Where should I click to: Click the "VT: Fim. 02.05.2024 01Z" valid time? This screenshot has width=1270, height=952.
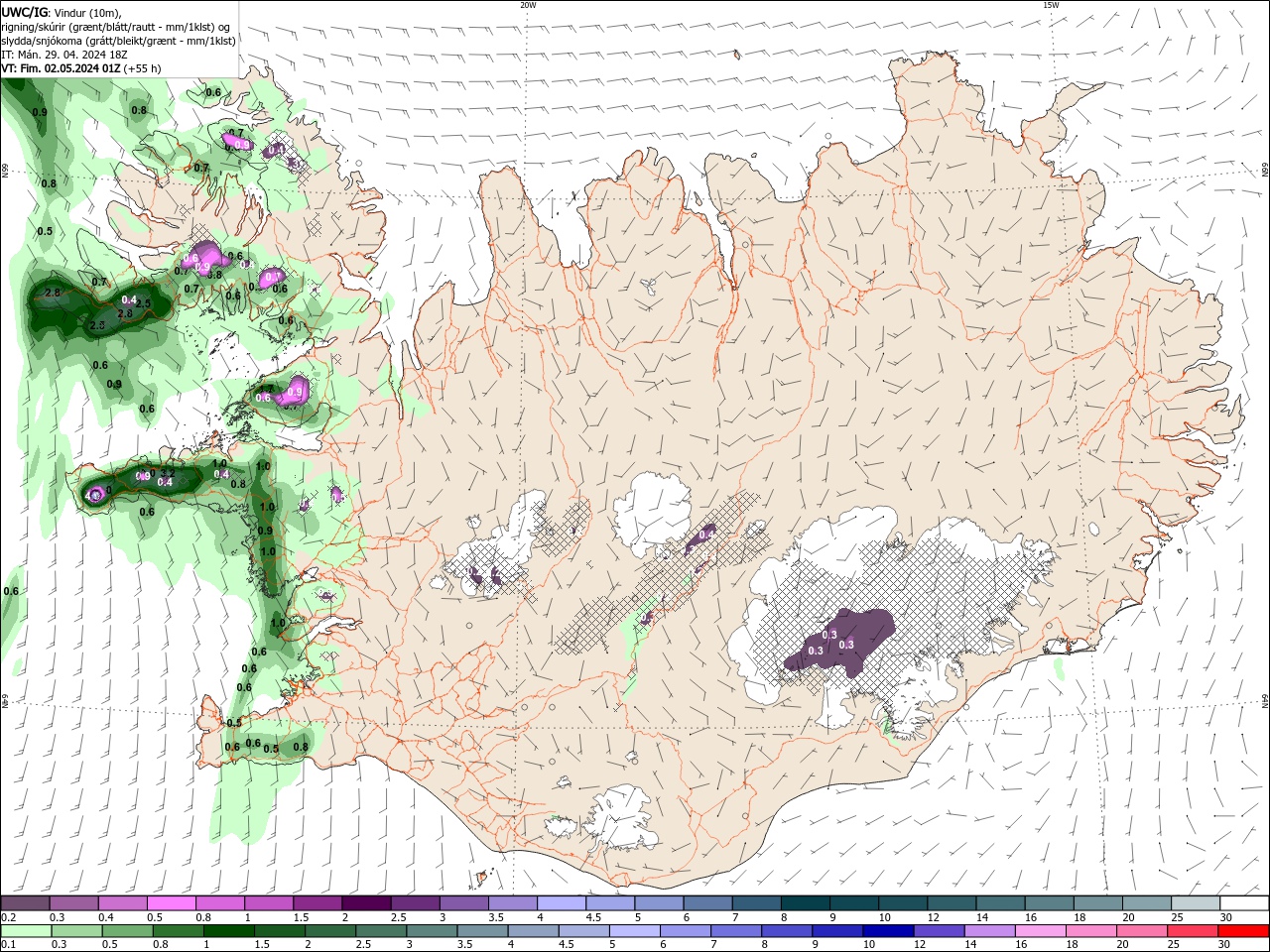pyautogui.click(x=62, y=68)
